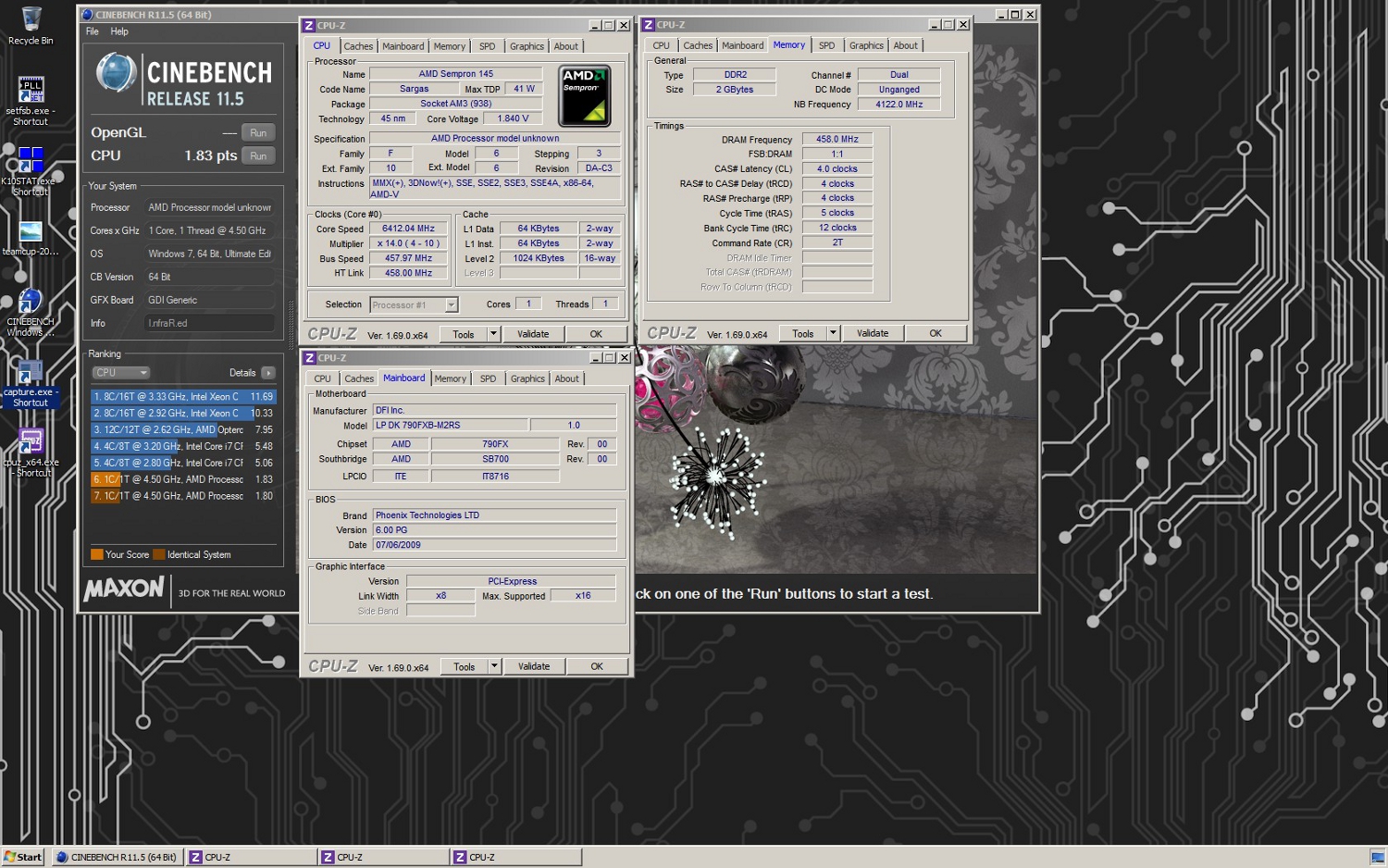1388x868 pixels.
Task: Click the BIOS date value 07/06/2009
Action: (494, 545)
